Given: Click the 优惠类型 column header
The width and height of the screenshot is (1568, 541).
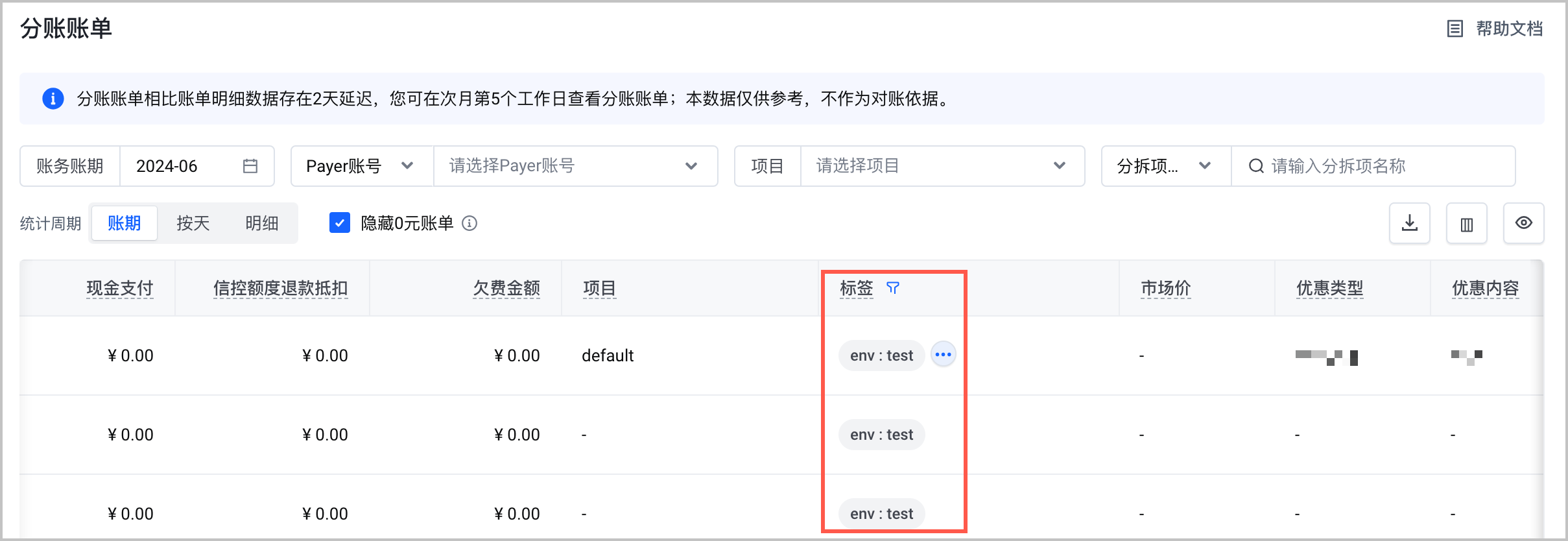Looking at the screenshot, I should [1329, 288].
